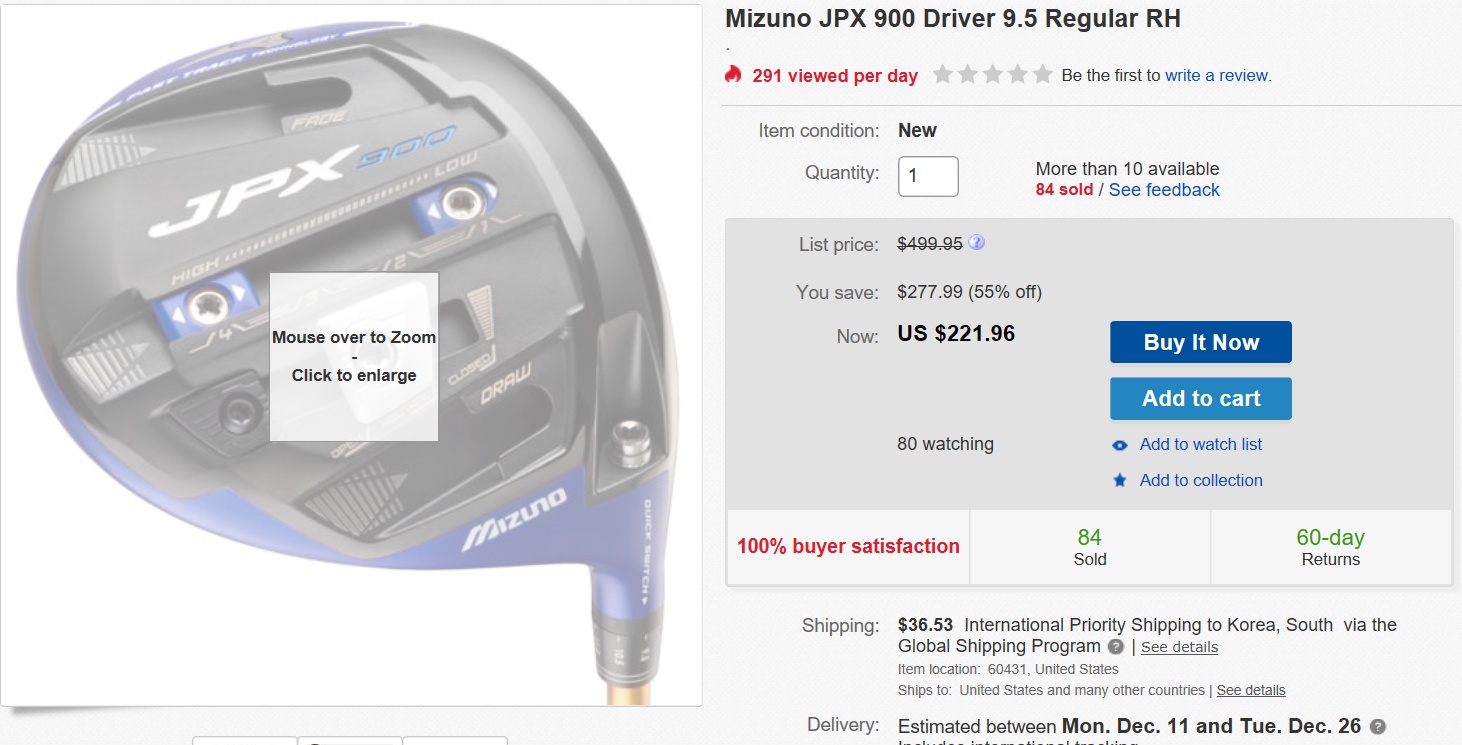Open shipping See details link

point(1180,647)
